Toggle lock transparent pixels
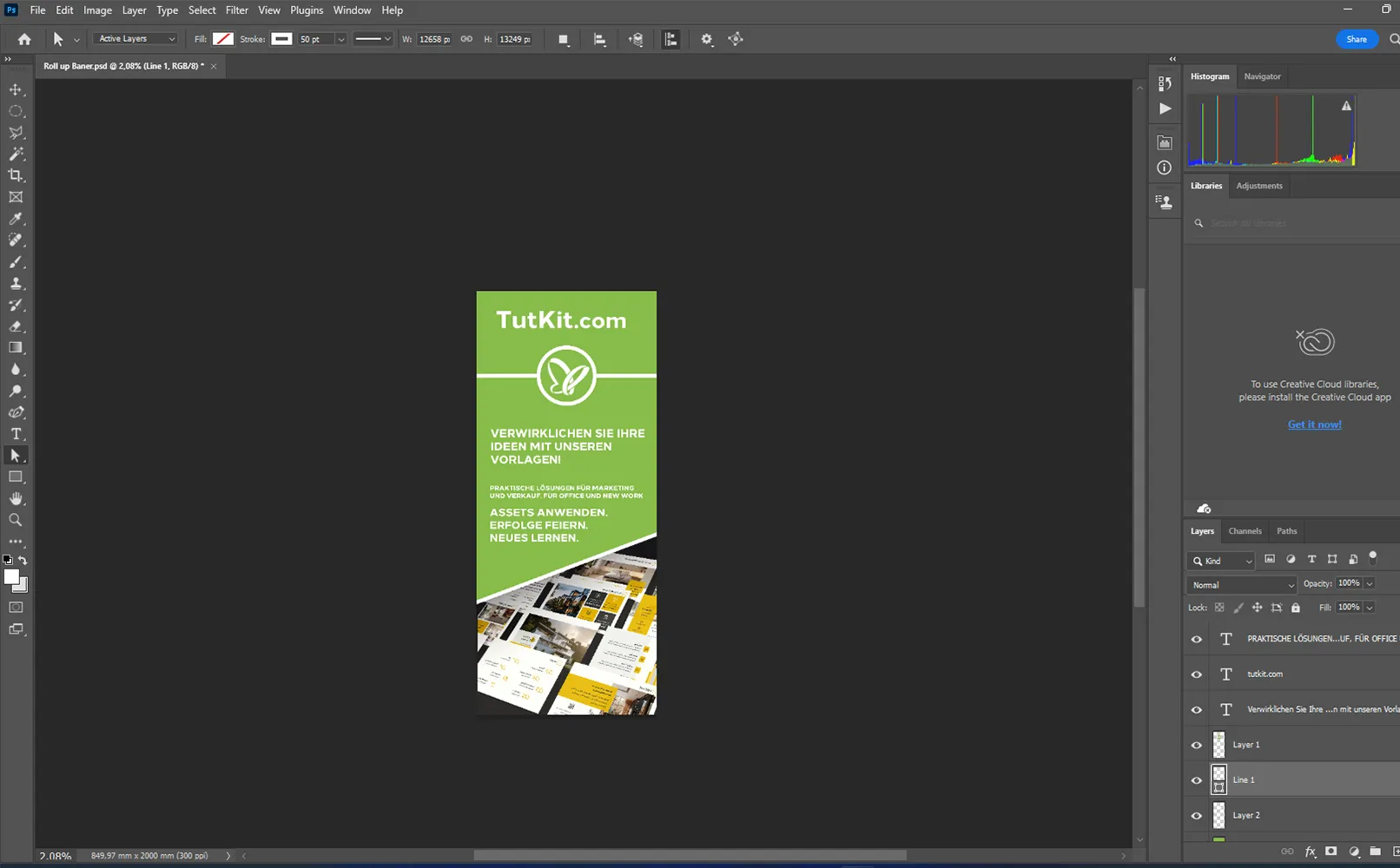The height and width of the screenshot is (868, 1400). pos(1219,608)
